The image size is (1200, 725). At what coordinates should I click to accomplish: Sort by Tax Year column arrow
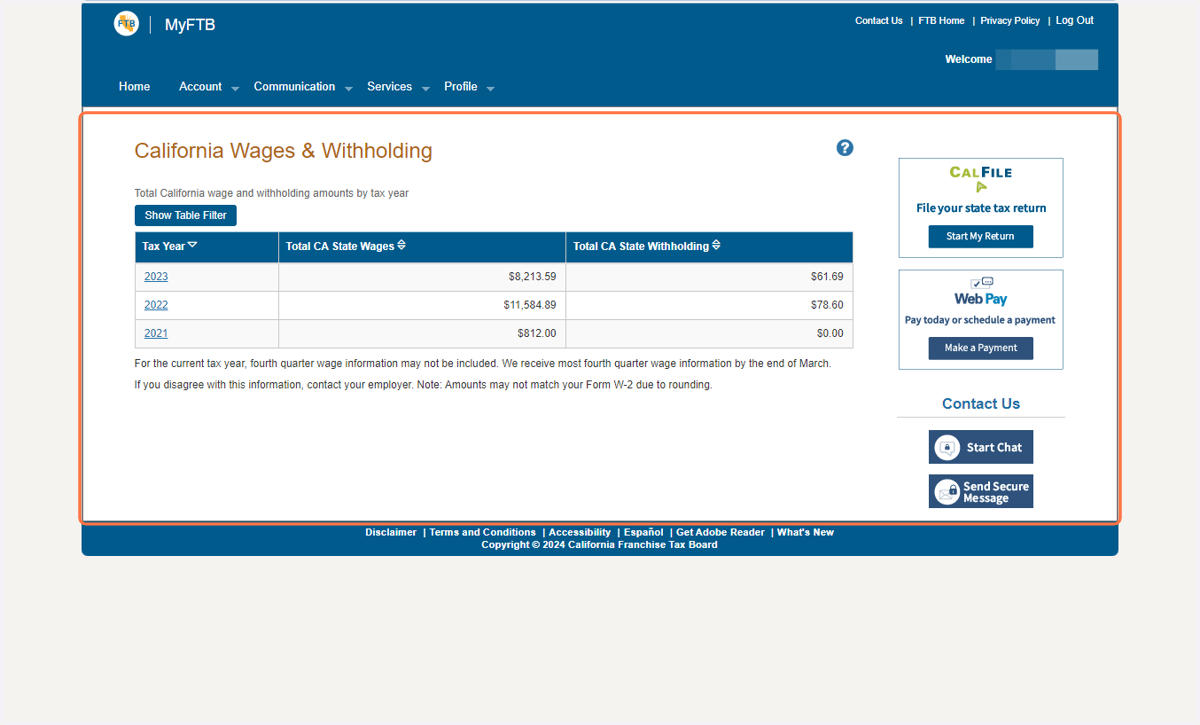pyautogui.click(x=193, y=245)
